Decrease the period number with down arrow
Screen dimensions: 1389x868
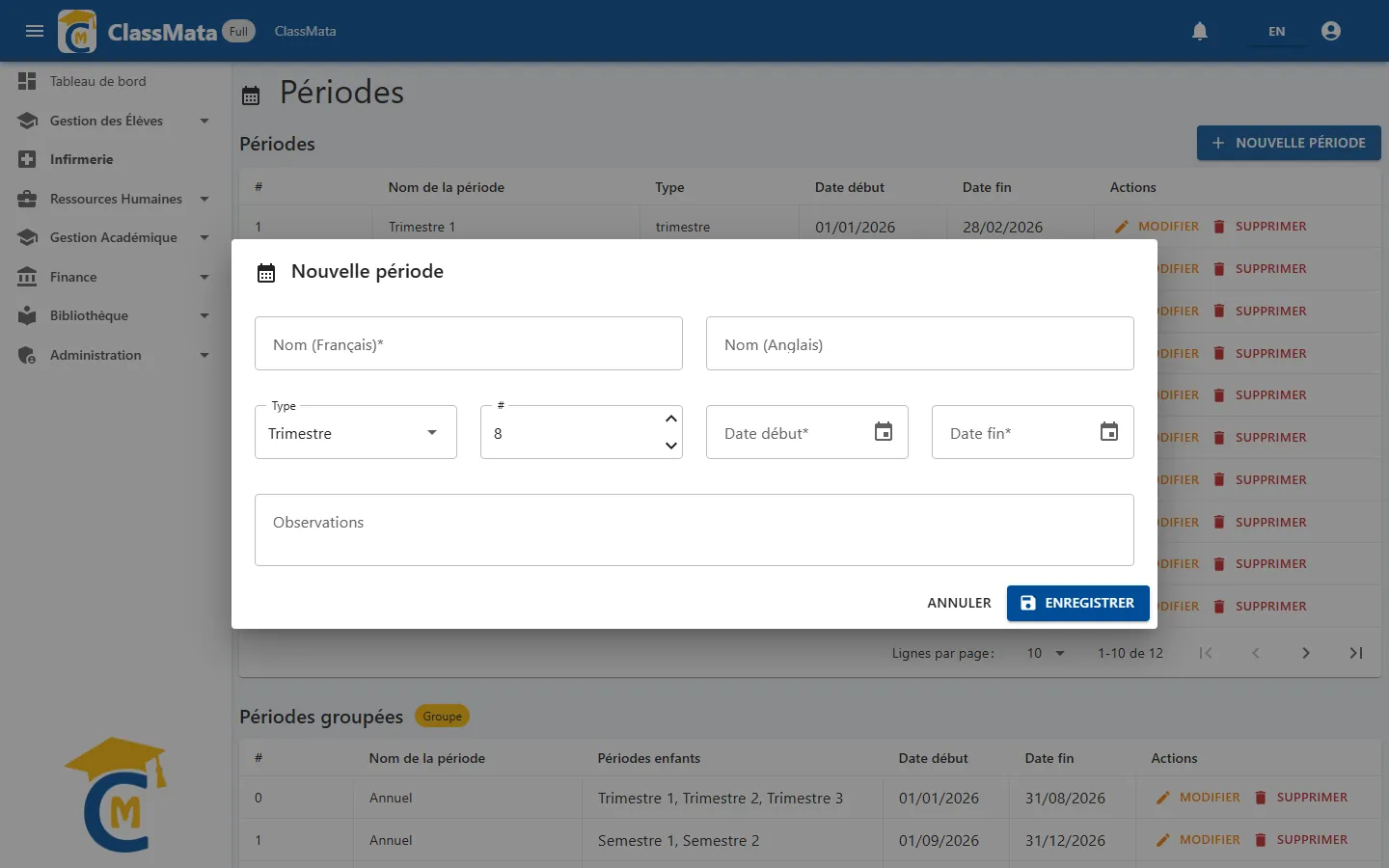(671, 446)
